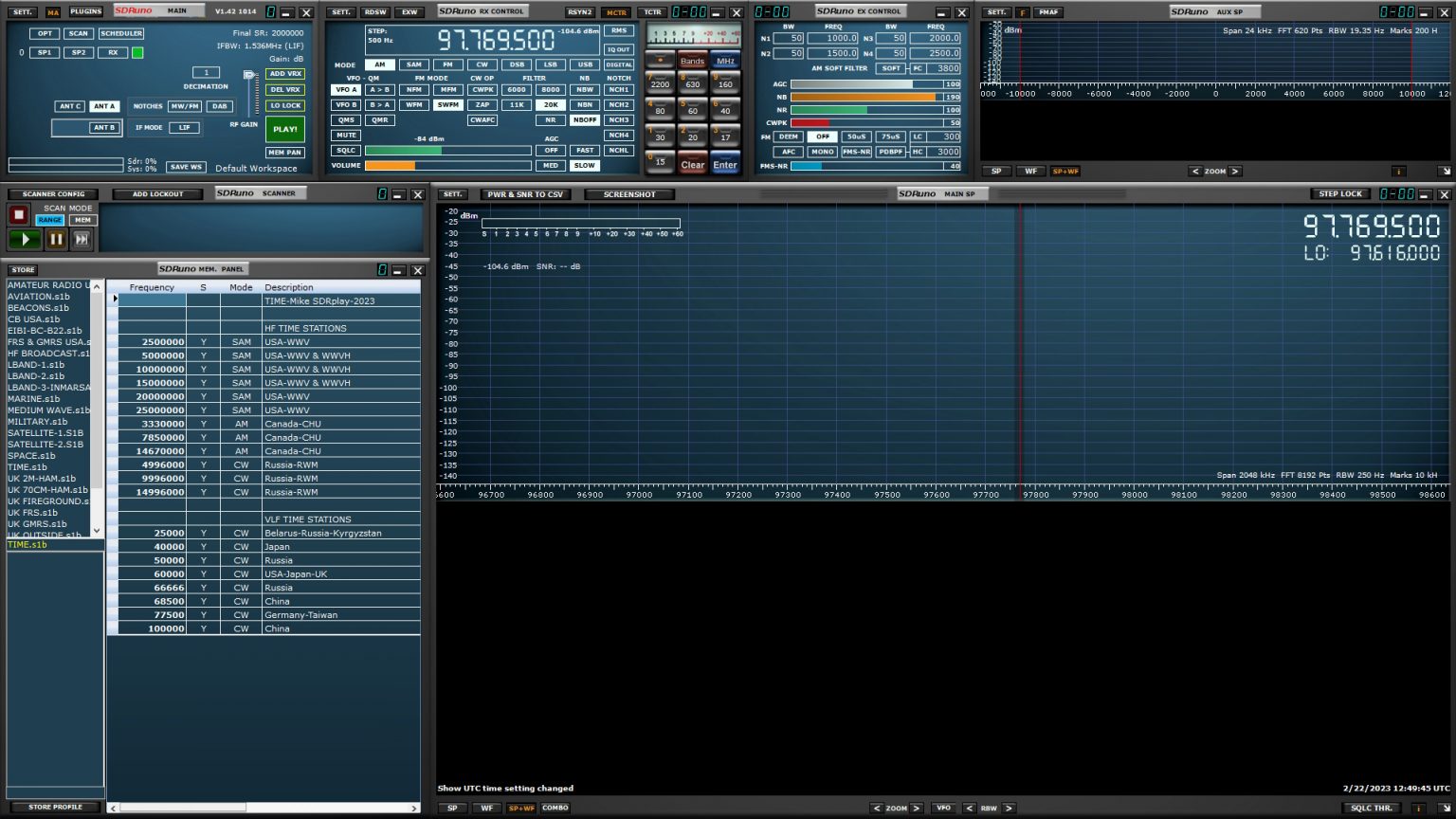Toggle LO LOCK in the MAIN panel
This screenshot has height=819, width=1456.
point(284,105)
